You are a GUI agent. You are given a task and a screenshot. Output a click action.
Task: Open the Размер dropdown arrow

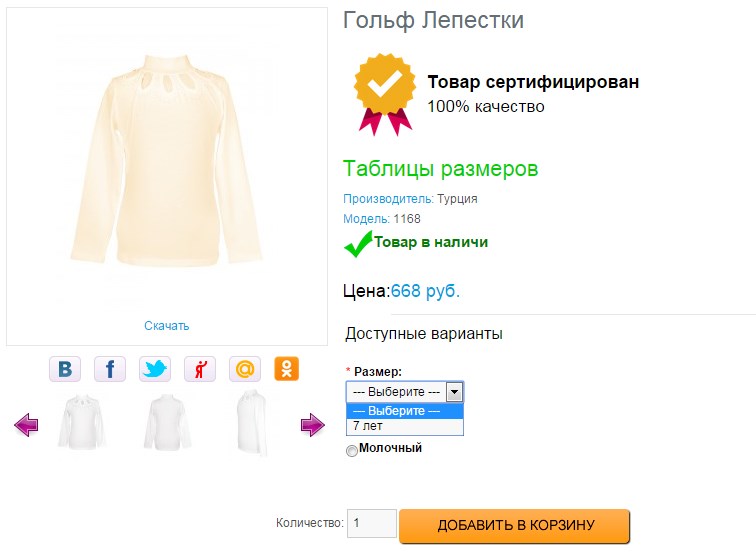(x=454, y=392)
